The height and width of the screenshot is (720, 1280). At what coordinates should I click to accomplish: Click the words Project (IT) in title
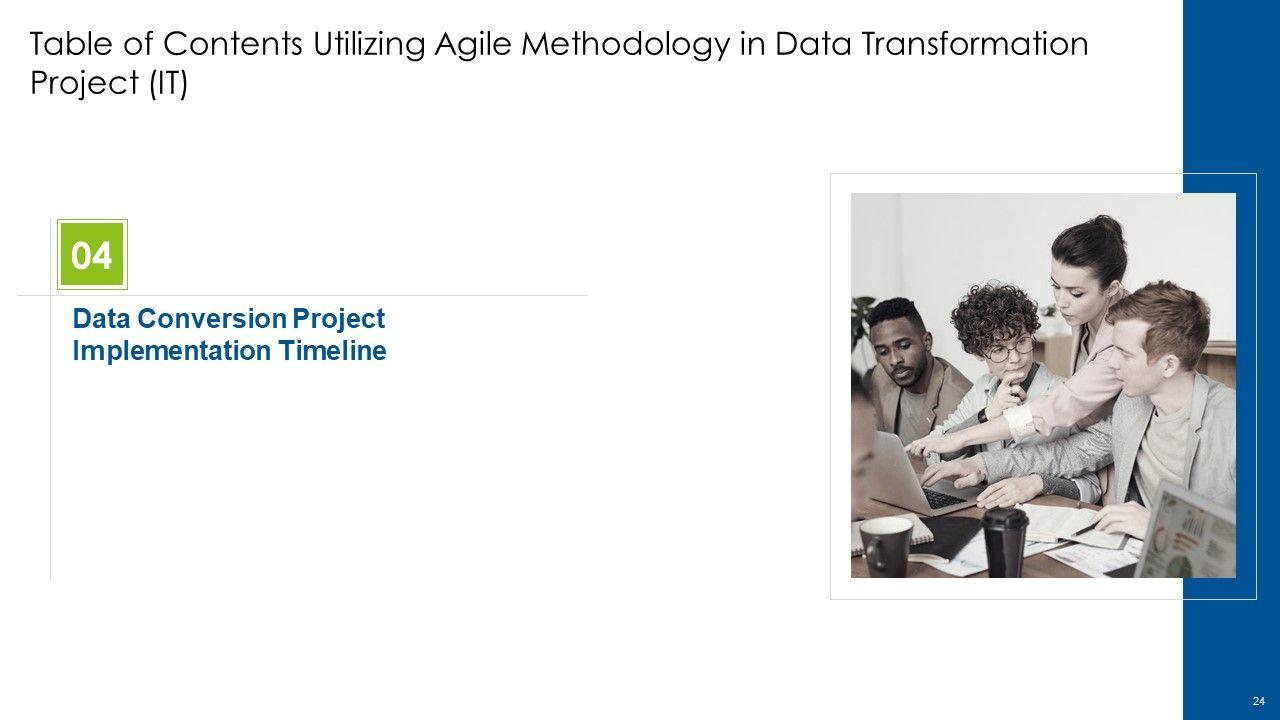coord(109,84)
